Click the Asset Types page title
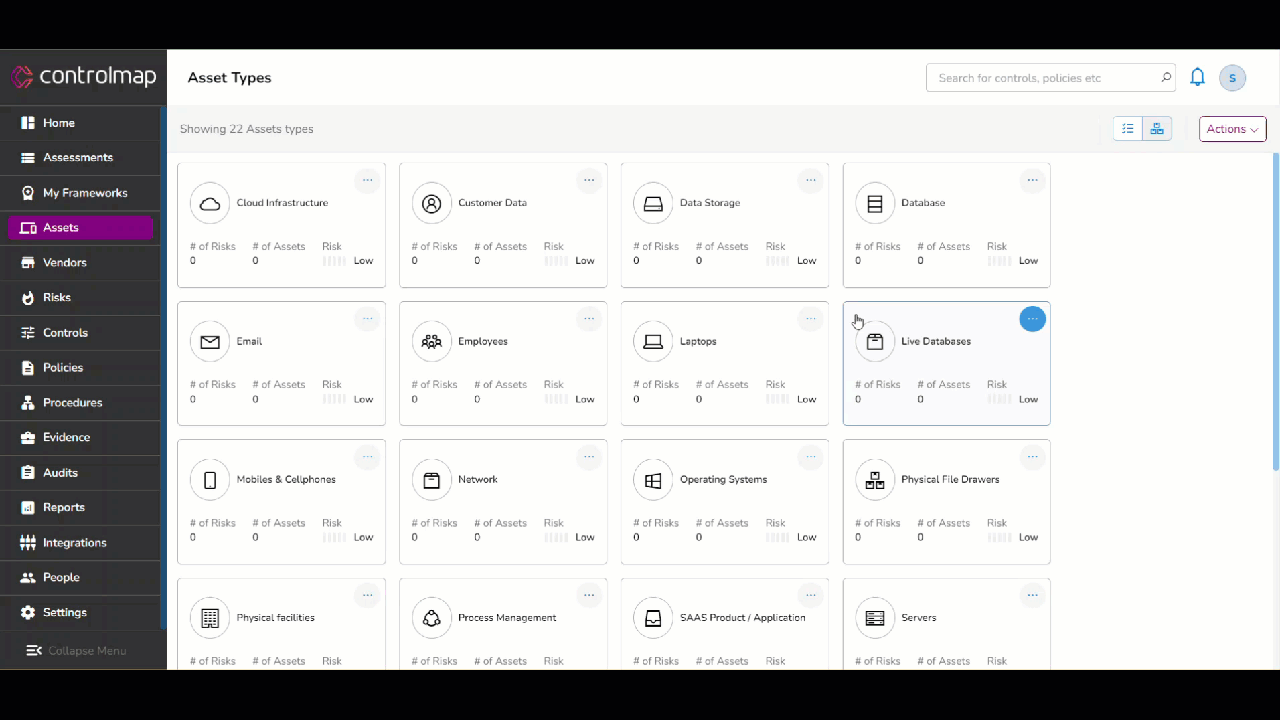 (x=229, y=78)
